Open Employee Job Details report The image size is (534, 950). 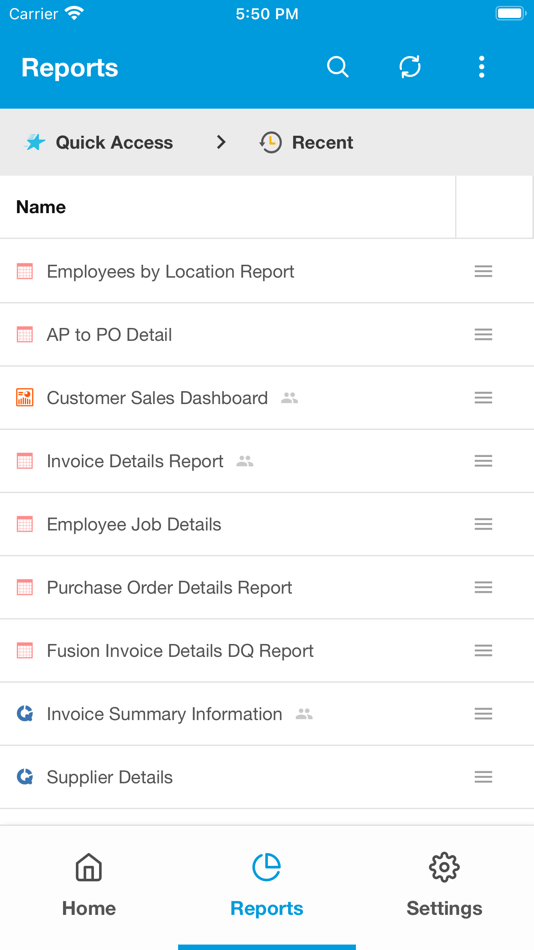tap(134, 524)
